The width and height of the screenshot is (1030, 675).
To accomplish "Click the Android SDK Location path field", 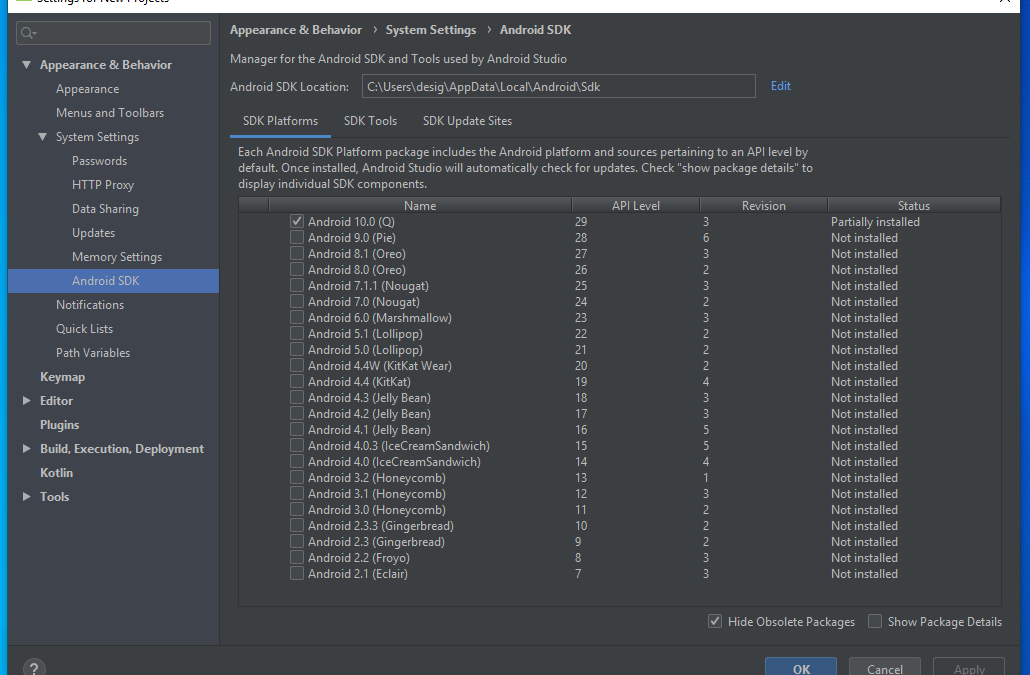I will tap(558, 86).
